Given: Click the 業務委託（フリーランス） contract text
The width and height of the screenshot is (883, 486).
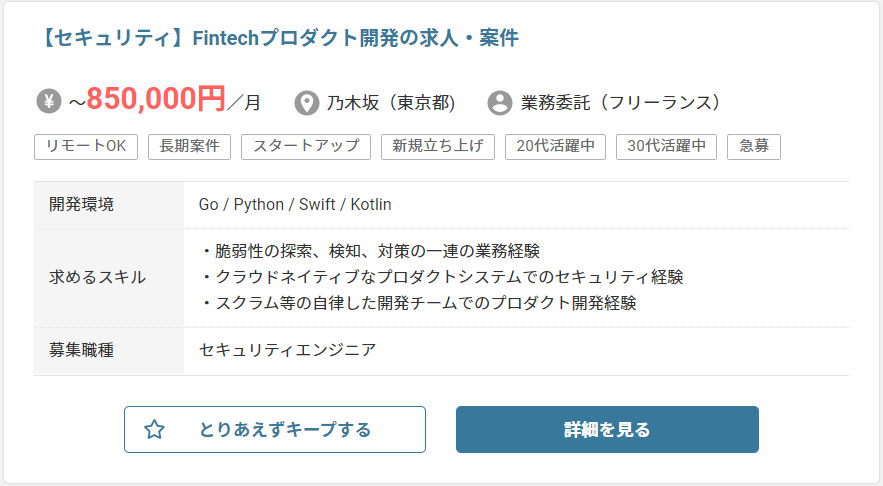Looking at the screenshot, I should (621, 102).
